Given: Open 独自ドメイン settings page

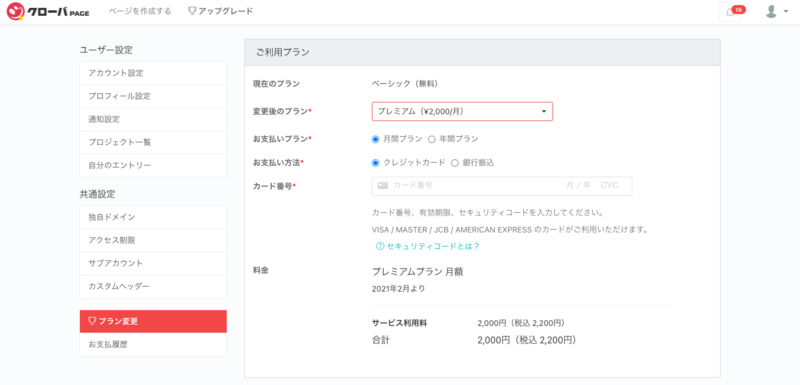Looking at the screenshot, I should click(153, 217).
